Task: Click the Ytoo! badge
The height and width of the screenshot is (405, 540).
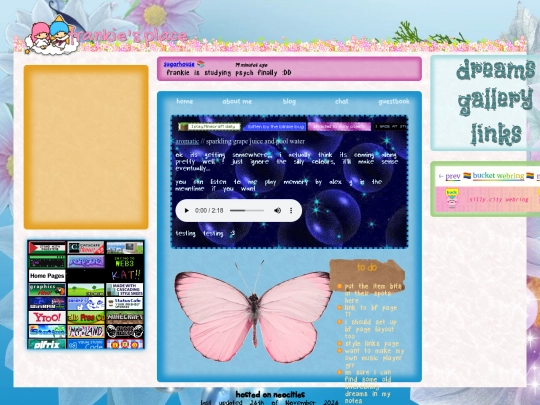Action: 47,318
